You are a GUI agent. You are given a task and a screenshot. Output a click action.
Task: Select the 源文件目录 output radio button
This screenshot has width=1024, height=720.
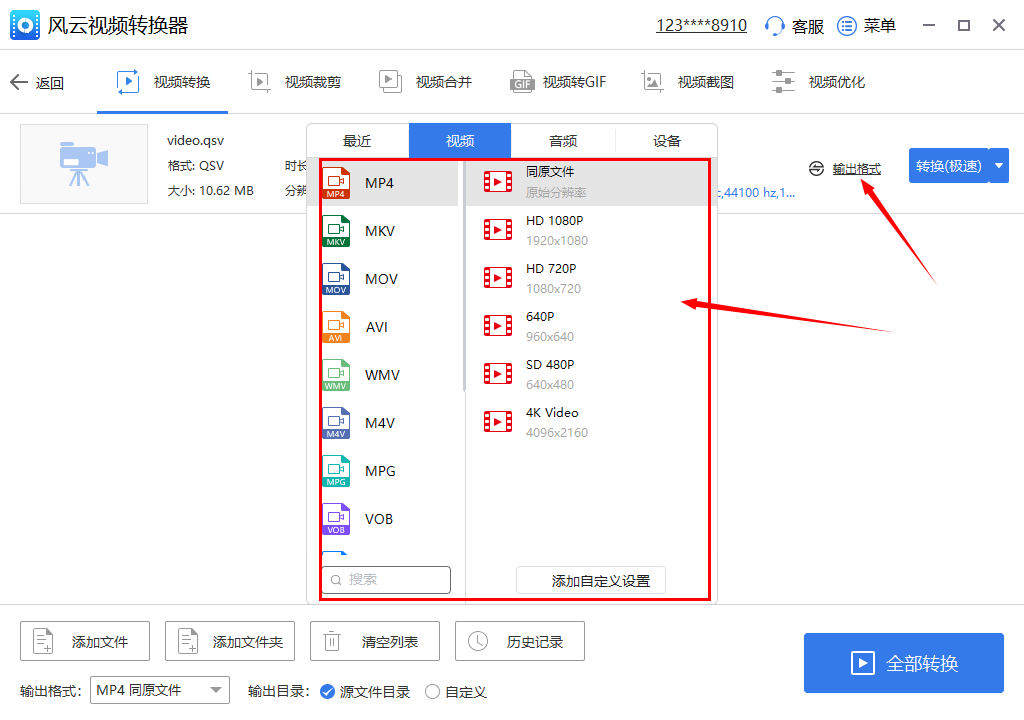(x=327, y=691)
